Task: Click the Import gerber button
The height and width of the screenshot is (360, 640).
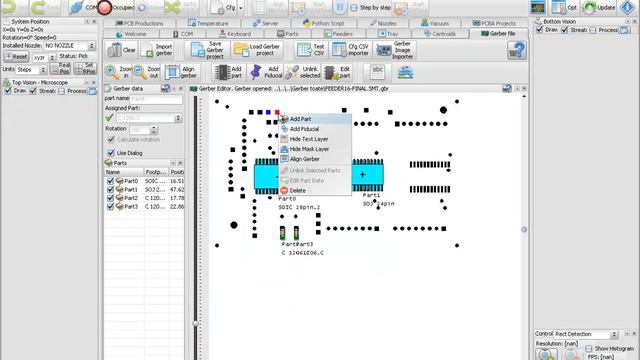Action: pyautogui.click(x=157, y=50)
